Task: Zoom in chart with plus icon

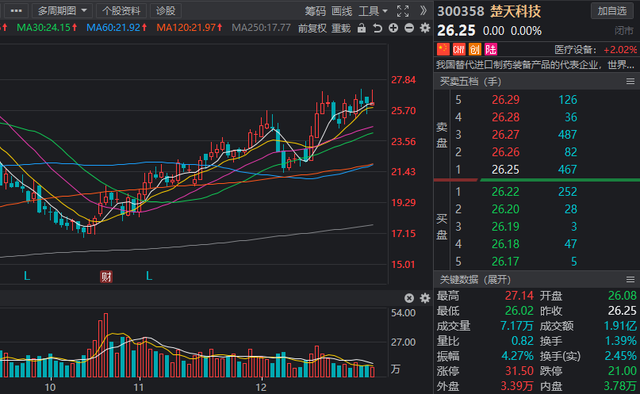Action: click(x=393, y=28)
